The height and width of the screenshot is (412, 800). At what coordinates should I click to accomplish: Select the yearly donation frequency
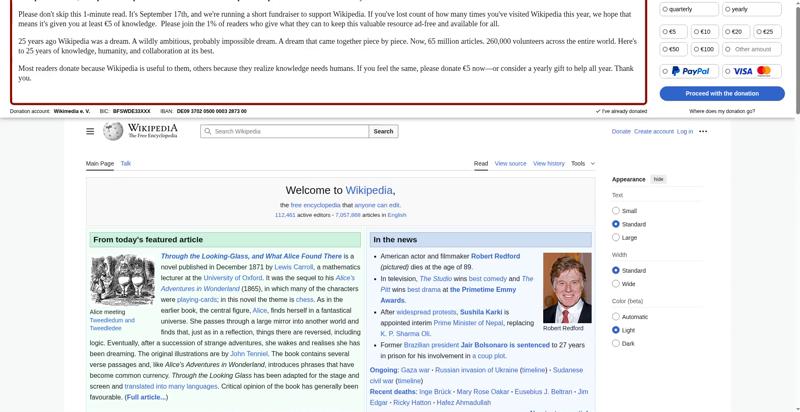click(752, 9)
